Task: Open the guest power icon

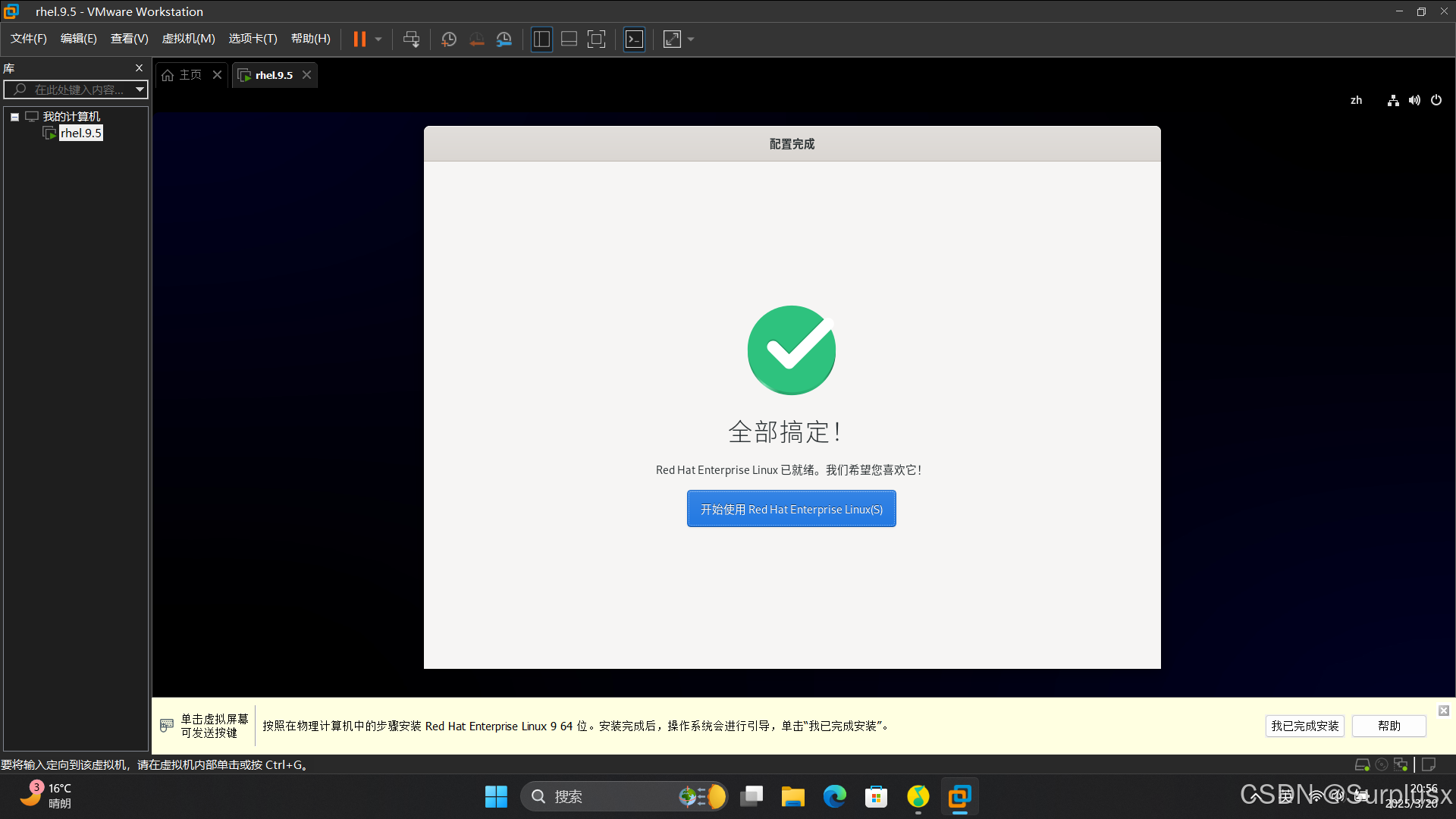Action: 1436,100
